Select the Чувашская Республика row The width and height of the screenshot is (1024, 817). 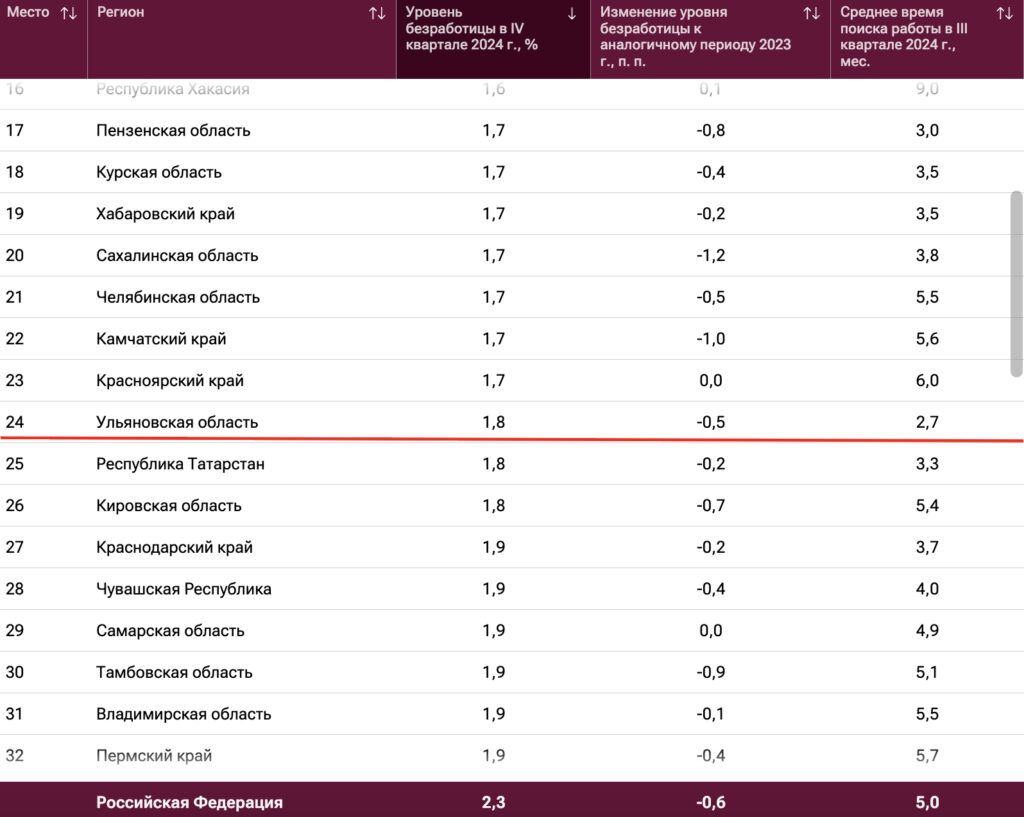click(512, 589)
